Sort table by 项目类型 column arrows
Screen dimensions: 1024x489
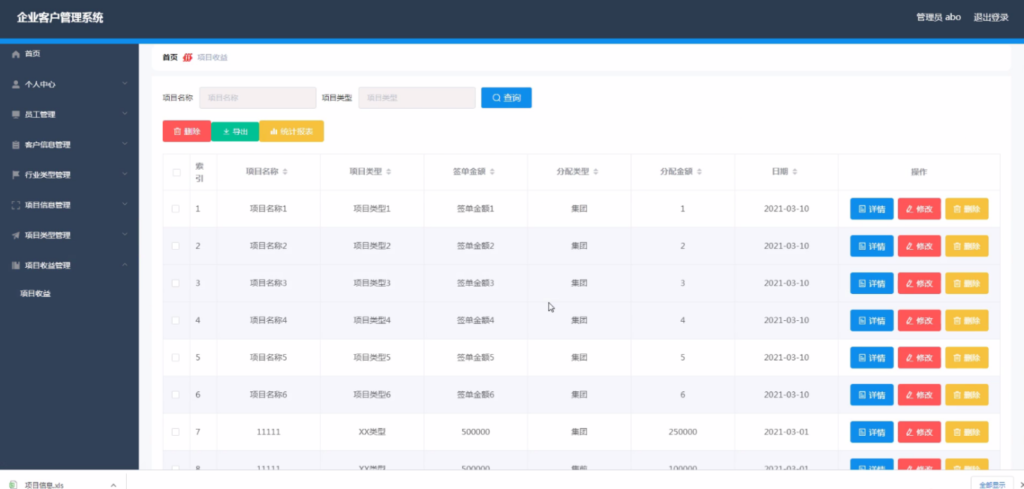coord(389,172)
